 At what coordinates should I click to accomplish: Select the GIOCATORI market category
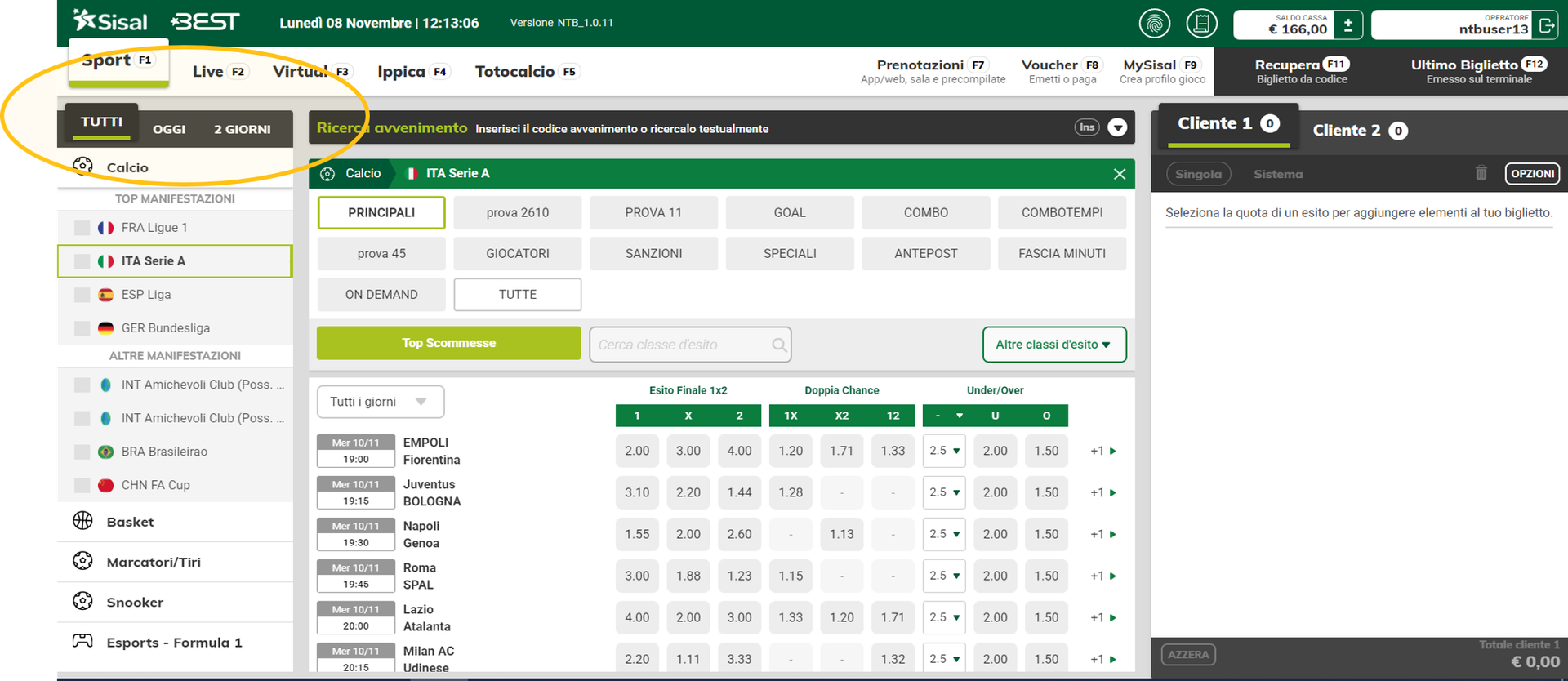point(518,253)
